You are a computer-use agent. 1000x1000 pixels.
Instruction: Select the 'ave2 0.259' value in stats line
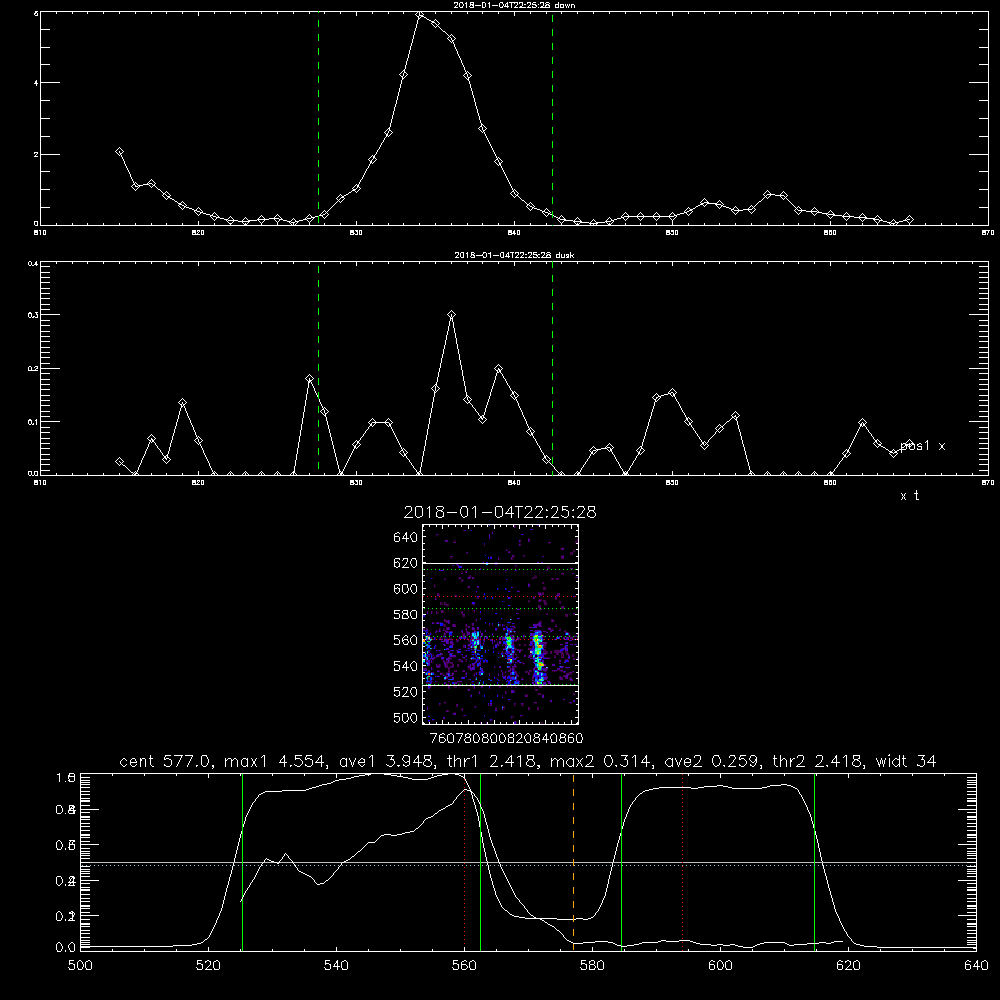tap(711, 761)
